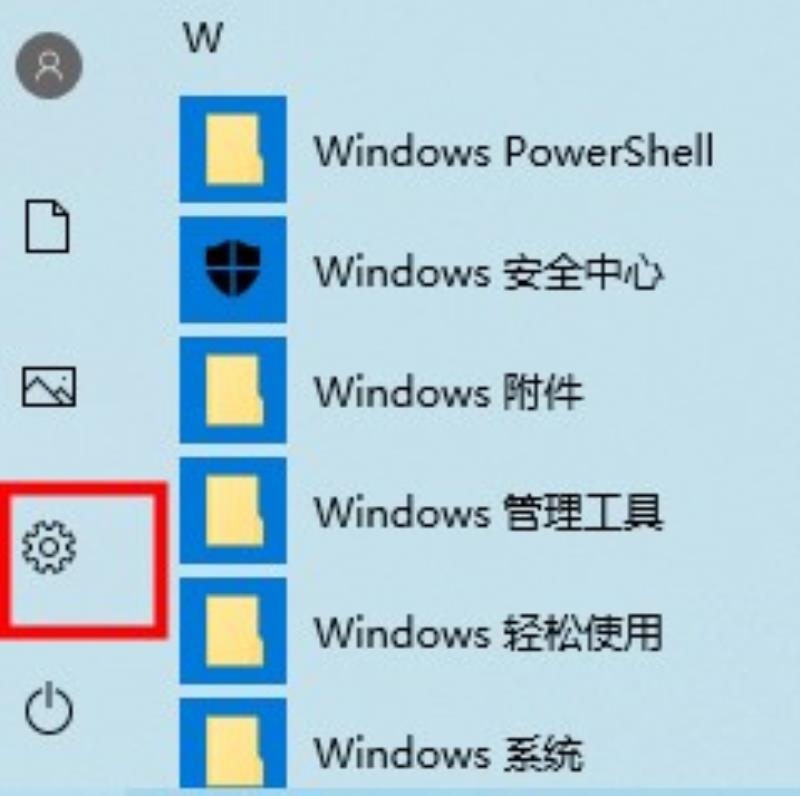Open the Documents icon in sidebar
This screenshot has width=800, height=796.
tap(47, 226)
